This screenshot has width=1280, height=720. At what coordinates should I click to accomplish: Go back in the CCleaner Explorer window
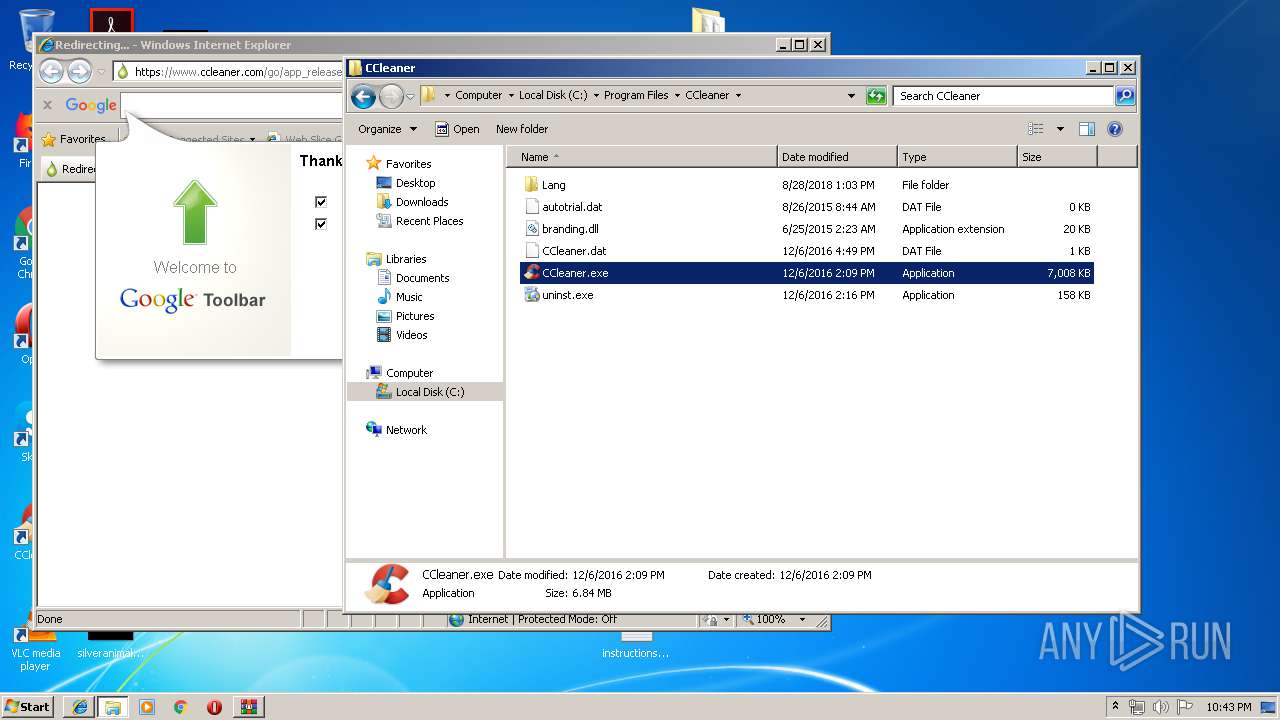pos(364,96)
